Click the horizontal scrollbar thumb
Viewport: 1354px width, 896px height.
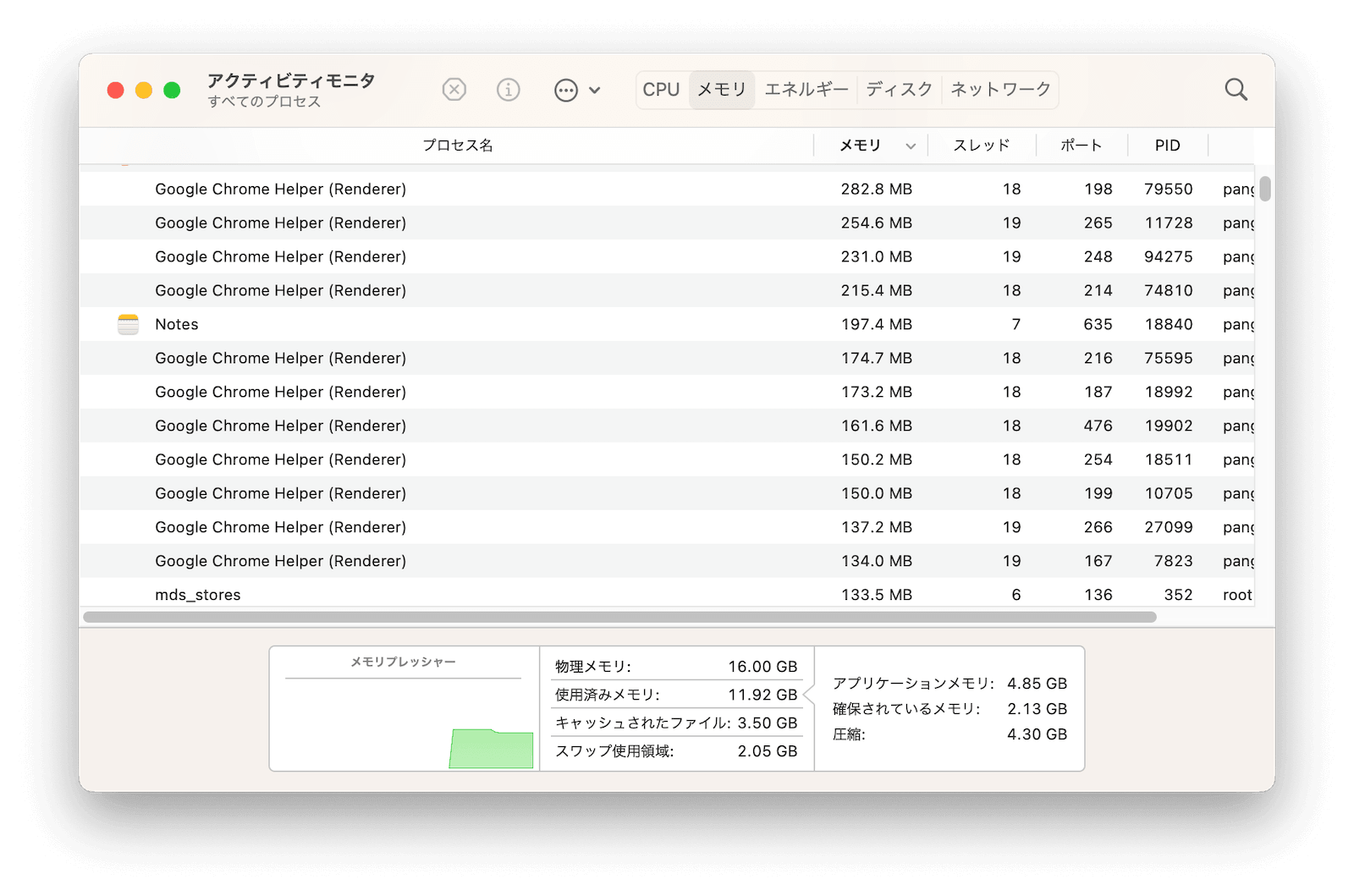(619, 617)
